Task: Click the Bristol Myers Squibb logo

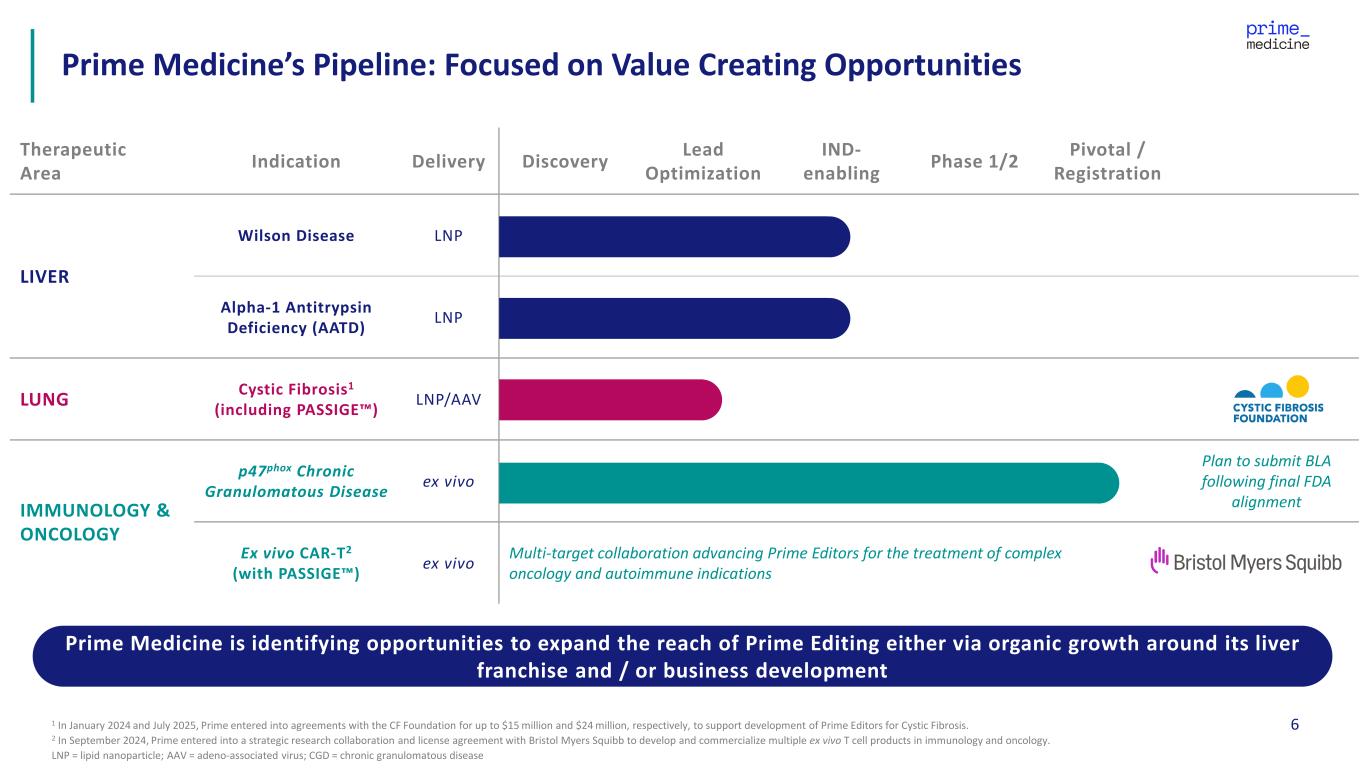Action: (1245, 562)
